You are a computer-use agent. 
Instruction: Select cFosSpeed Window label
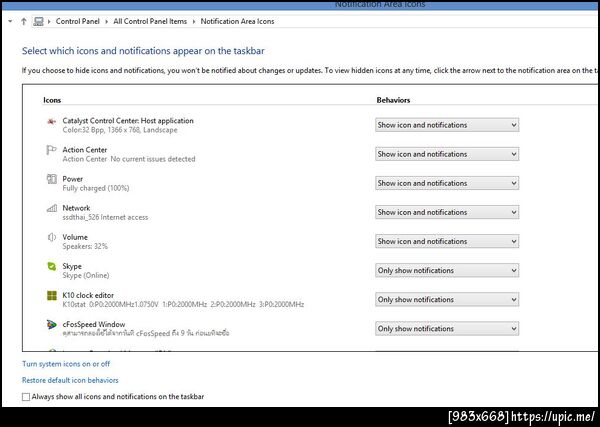(94, 324)
